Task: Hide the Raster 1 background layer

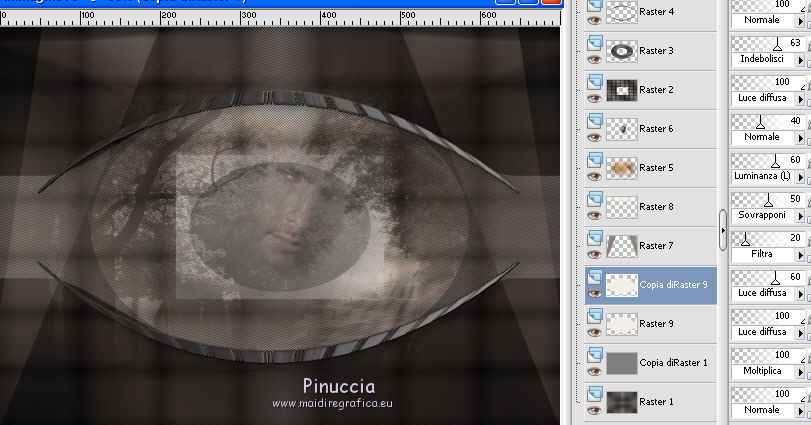Action: tap(594, 411)
